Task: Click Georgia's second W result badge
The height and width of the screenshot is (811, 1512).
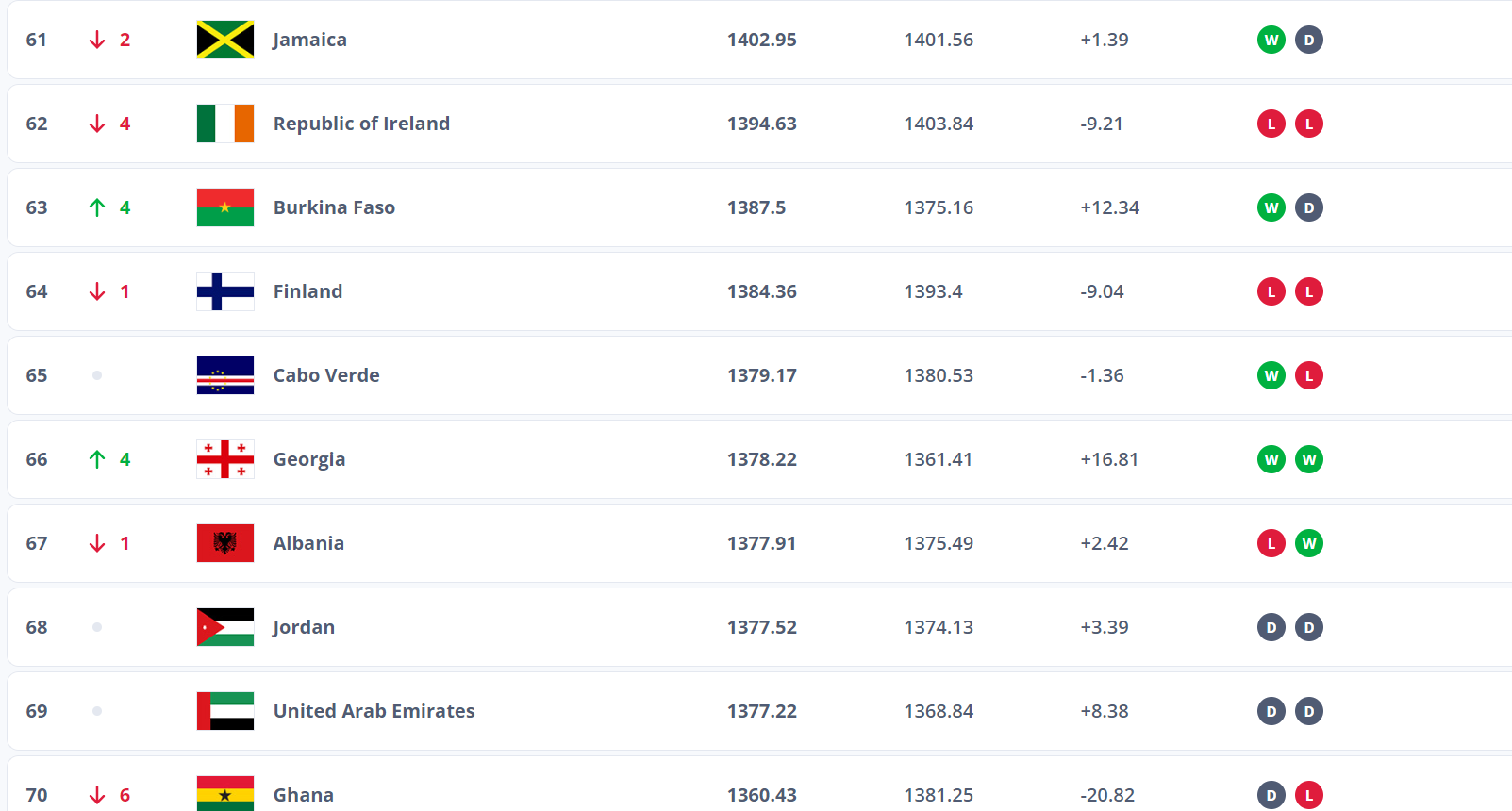Action: [x=1309, y=459]
